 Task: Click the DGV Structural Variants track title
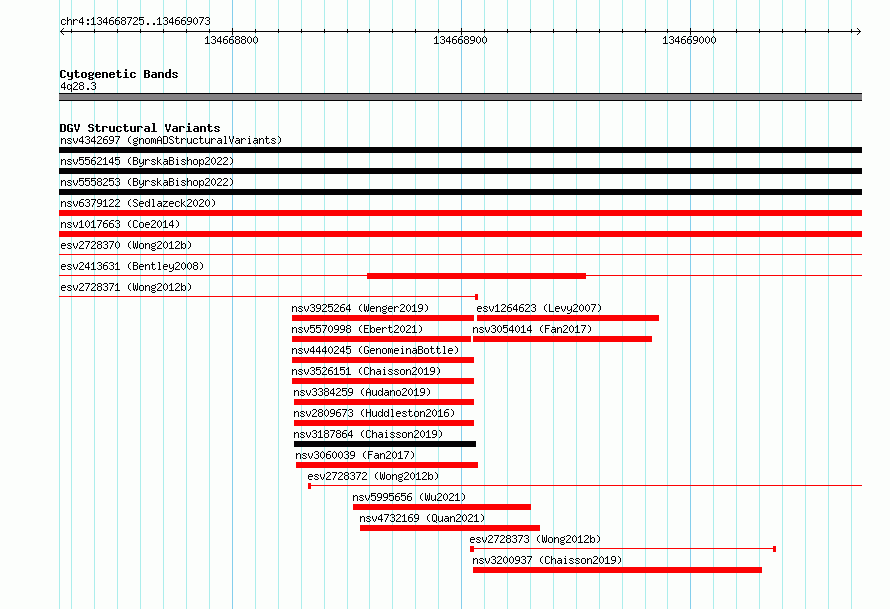click(140, 128)
